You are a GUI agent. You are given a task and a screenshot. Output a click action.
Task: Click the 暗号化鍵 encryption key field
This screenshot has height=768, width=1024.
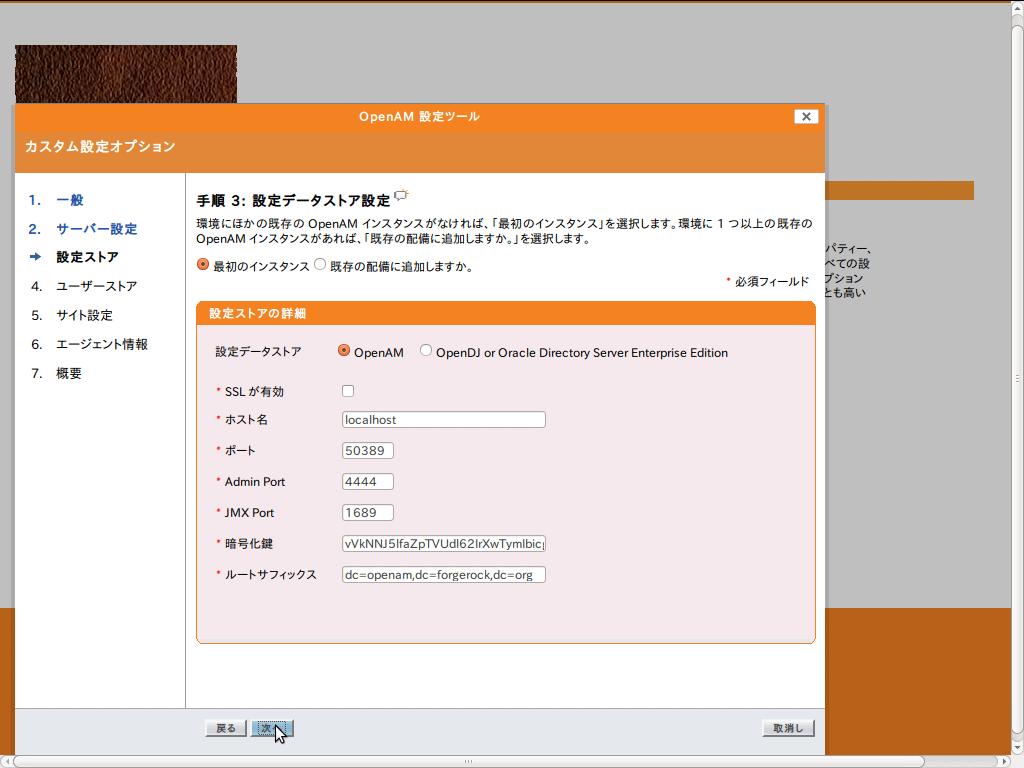pyautogui.click(x=443, y=543)
